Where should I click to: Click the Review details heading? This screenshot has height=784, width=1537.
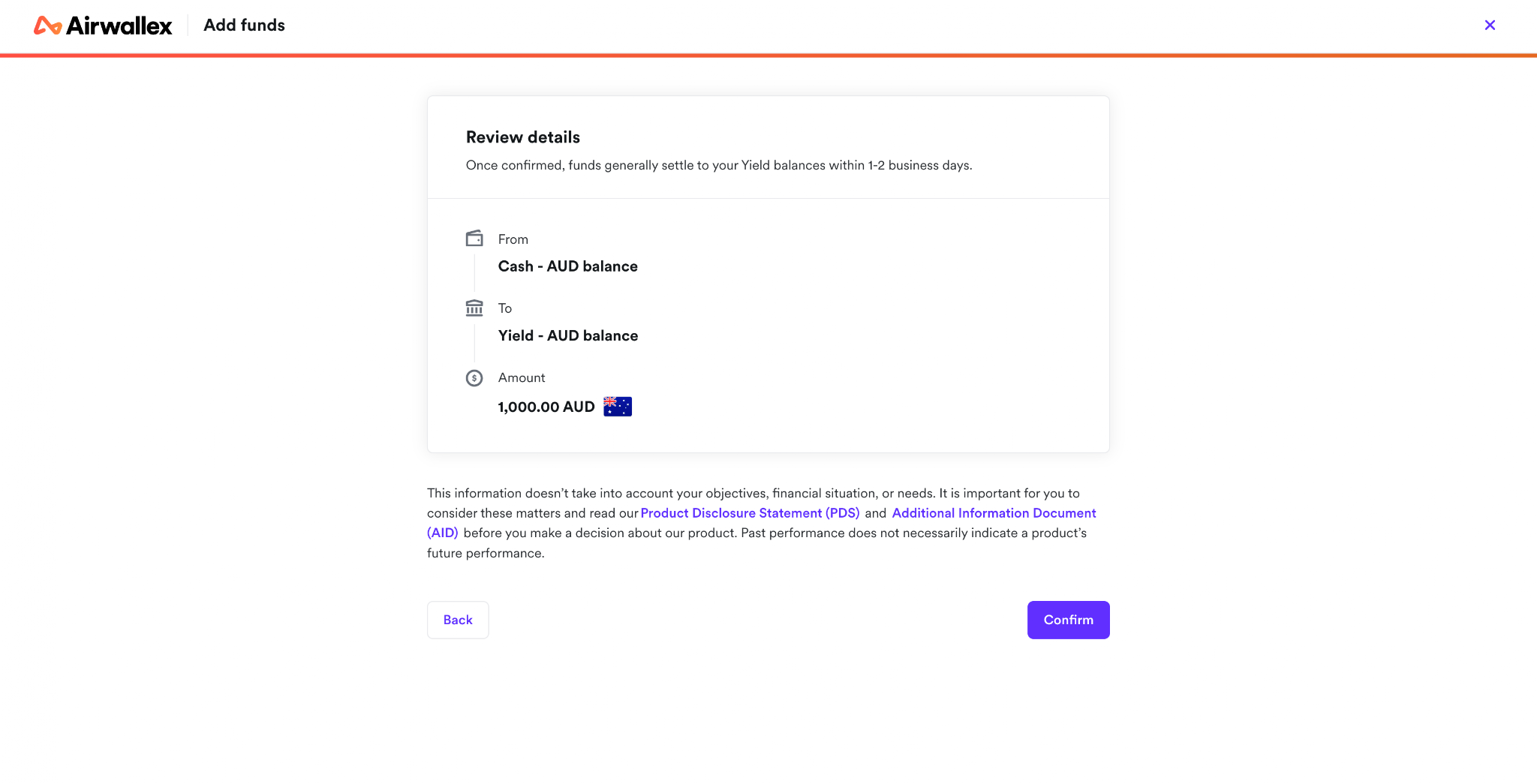pyautogui.click(x=523, y=137)
